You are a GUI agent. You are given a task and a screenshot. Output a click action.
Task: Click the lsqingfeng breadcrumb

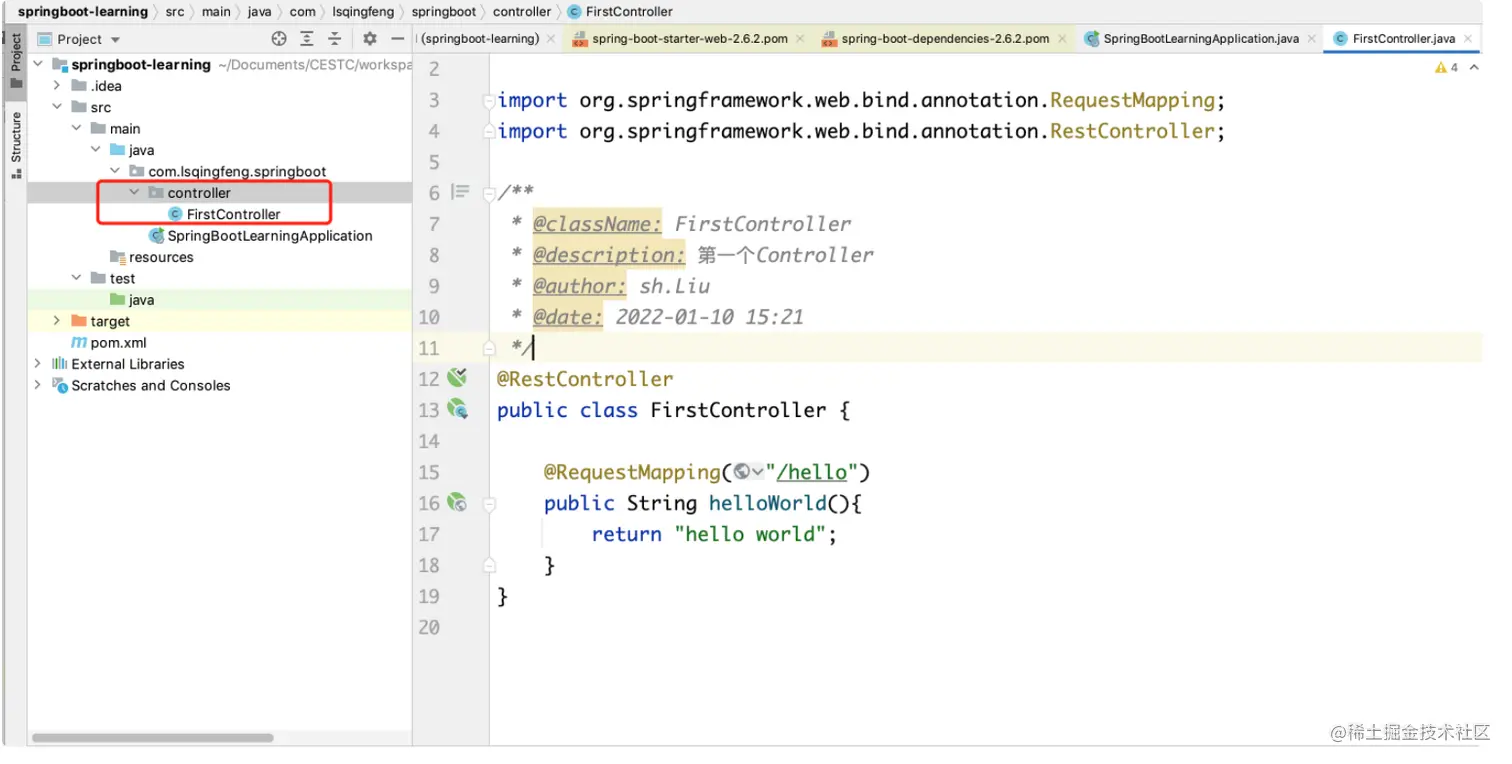click(x=365, y=12)
